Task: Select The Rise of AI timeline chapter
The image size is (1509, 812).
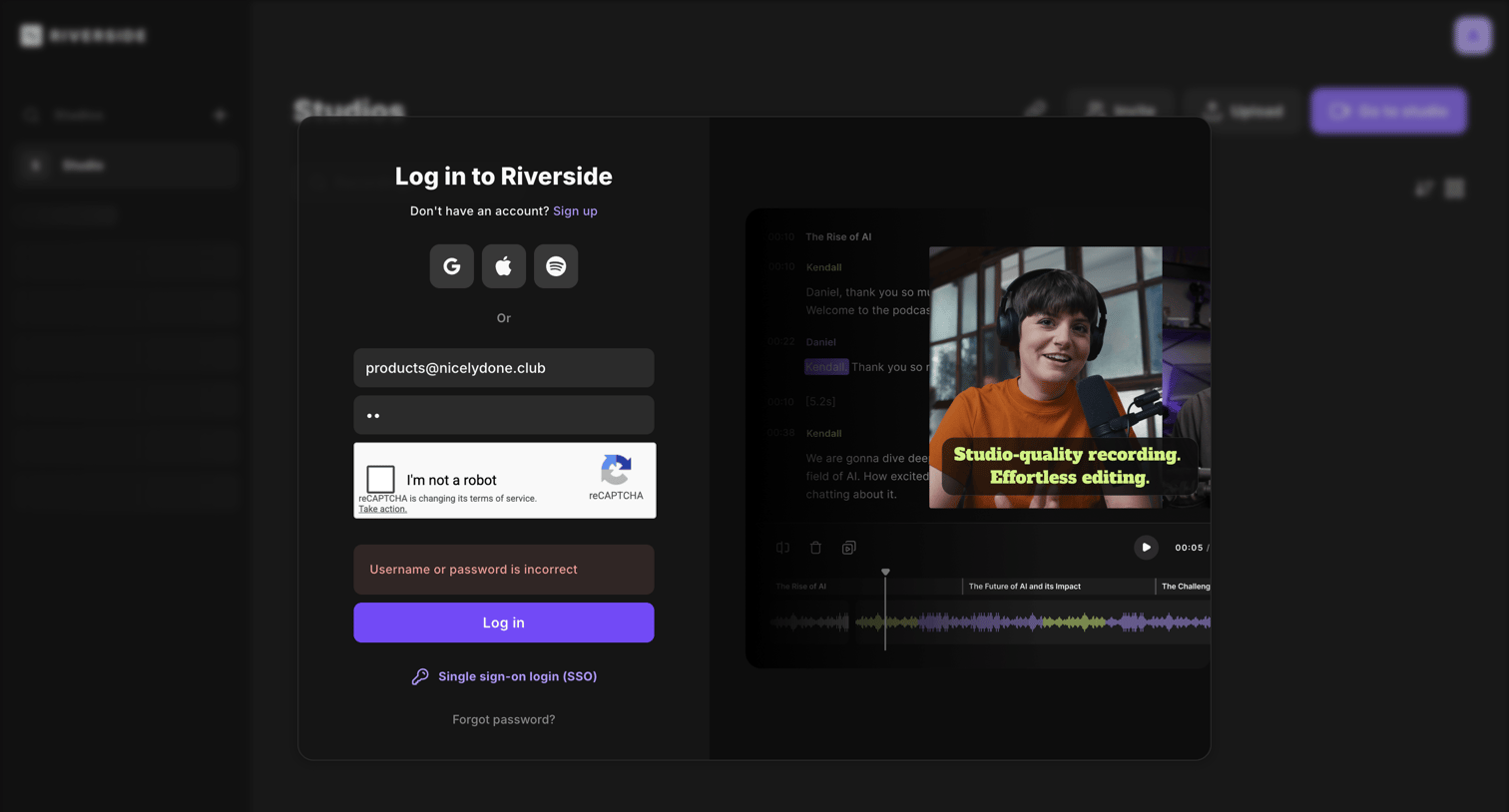Action: pos(801,587)
